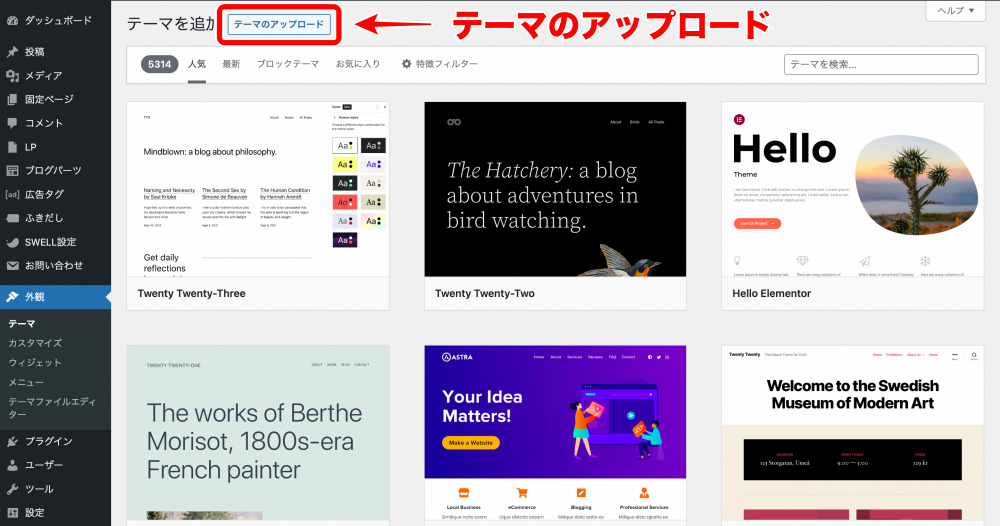Select the 最新 tab

[231, 64]
